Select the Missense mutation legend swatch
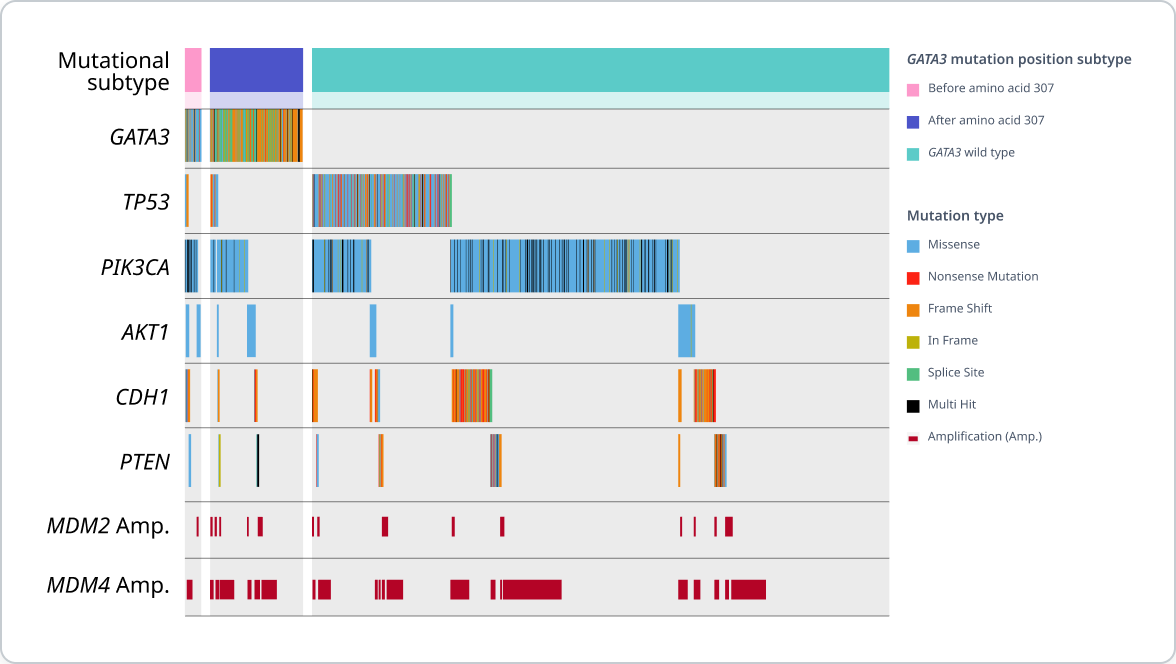The height and width of the screenshot is (664, 1176). (x=912, y=244)
